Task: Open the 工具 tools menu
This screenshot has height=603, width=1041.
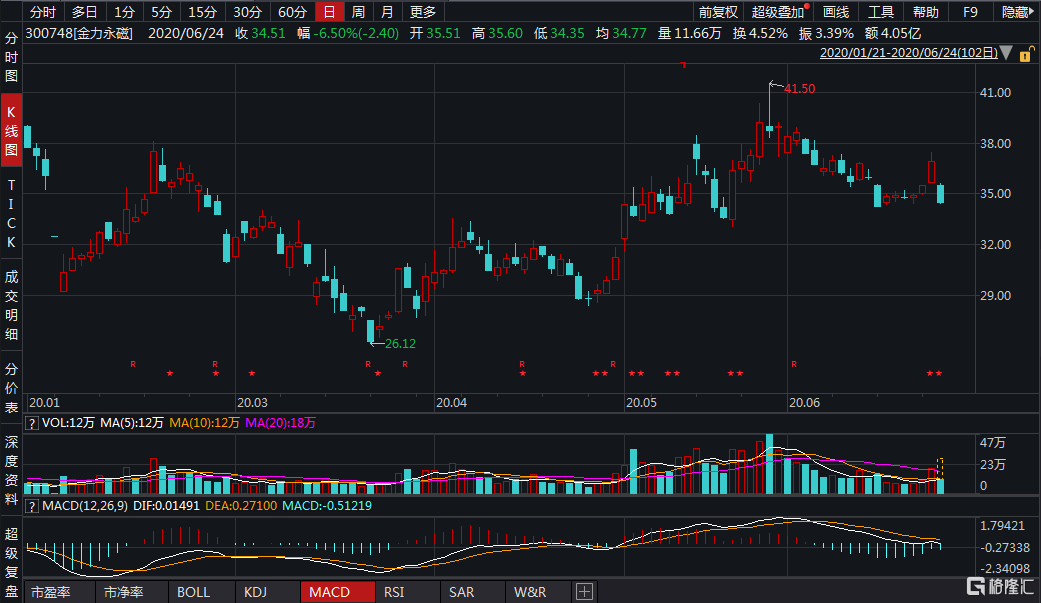Action: point(881,12)
